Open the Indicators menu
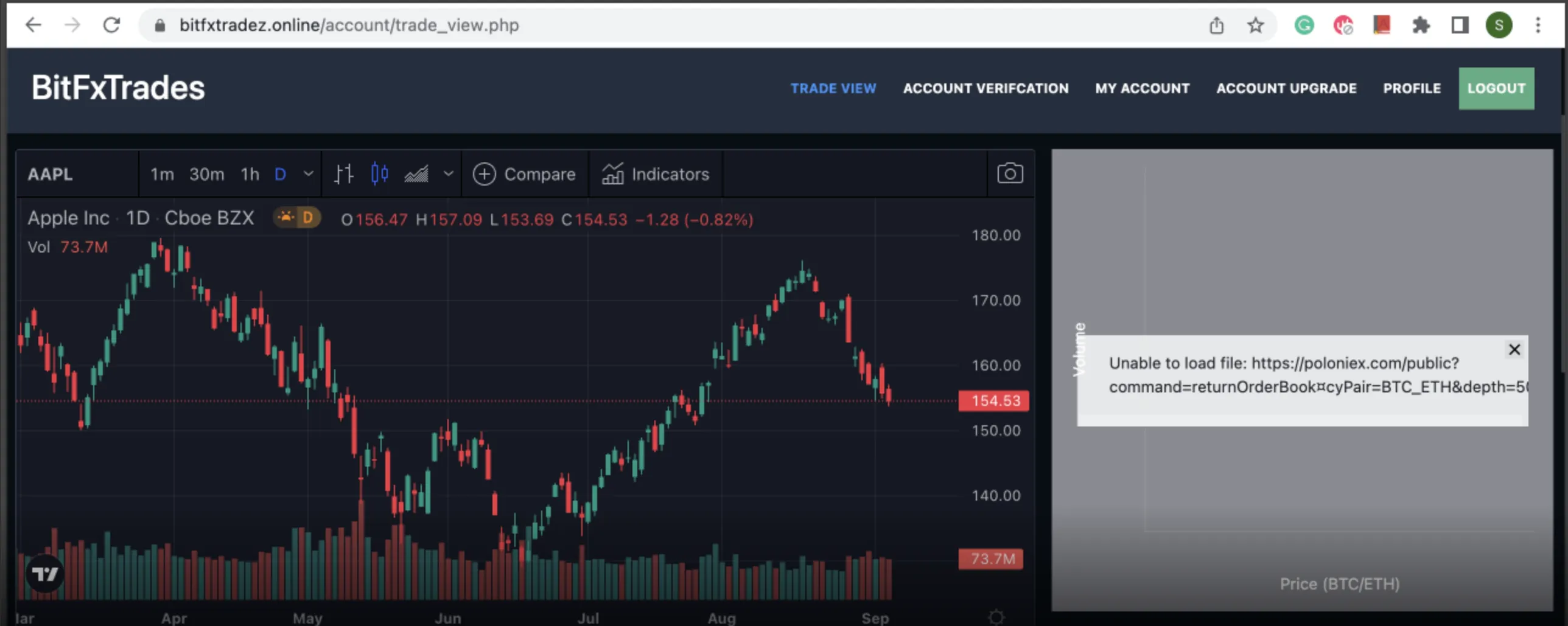The image size is (1568, 626). pyautogui.click(x=656, y=174)
